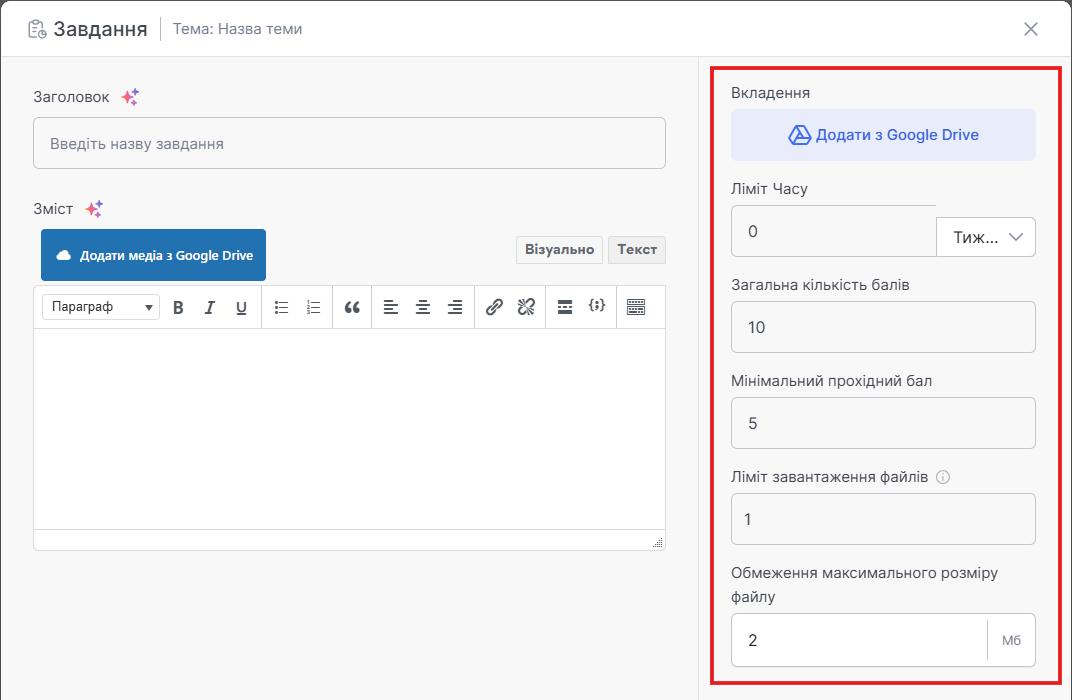Switch to the Текст editor tab

point(637,249)
